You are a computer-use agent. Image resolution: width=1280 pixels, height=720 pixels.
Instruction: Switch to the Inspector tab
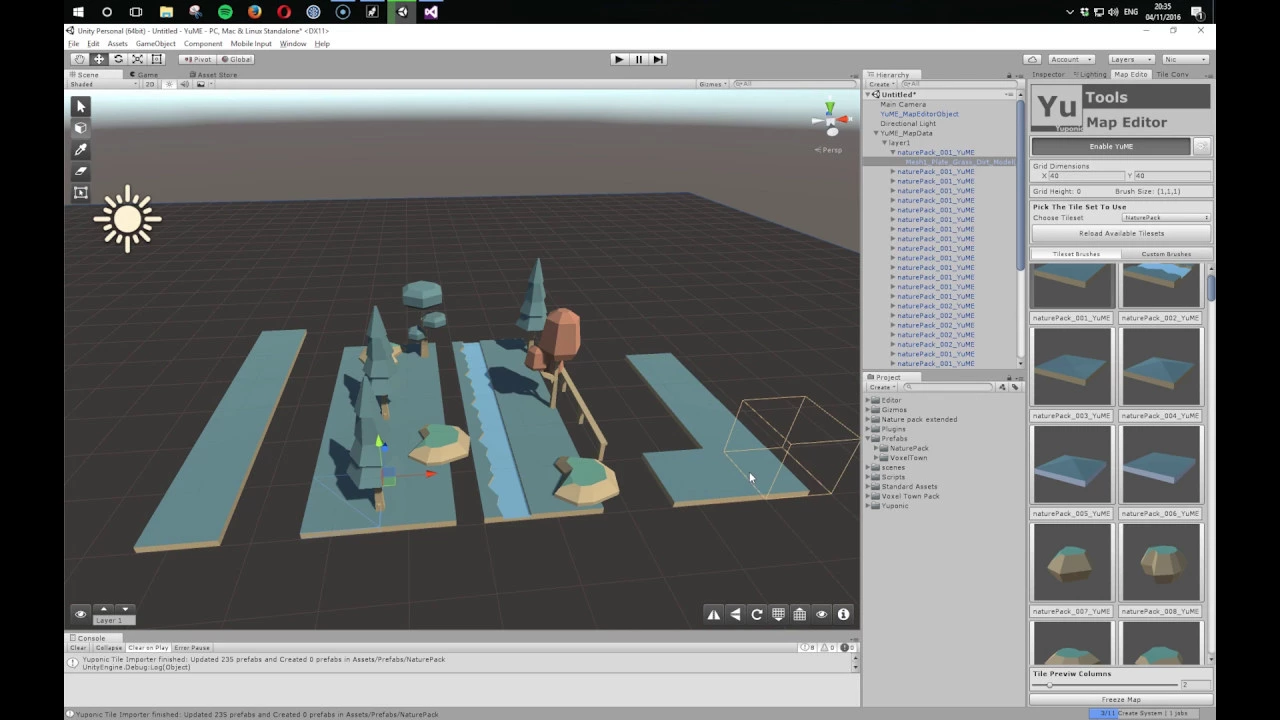1048,75
